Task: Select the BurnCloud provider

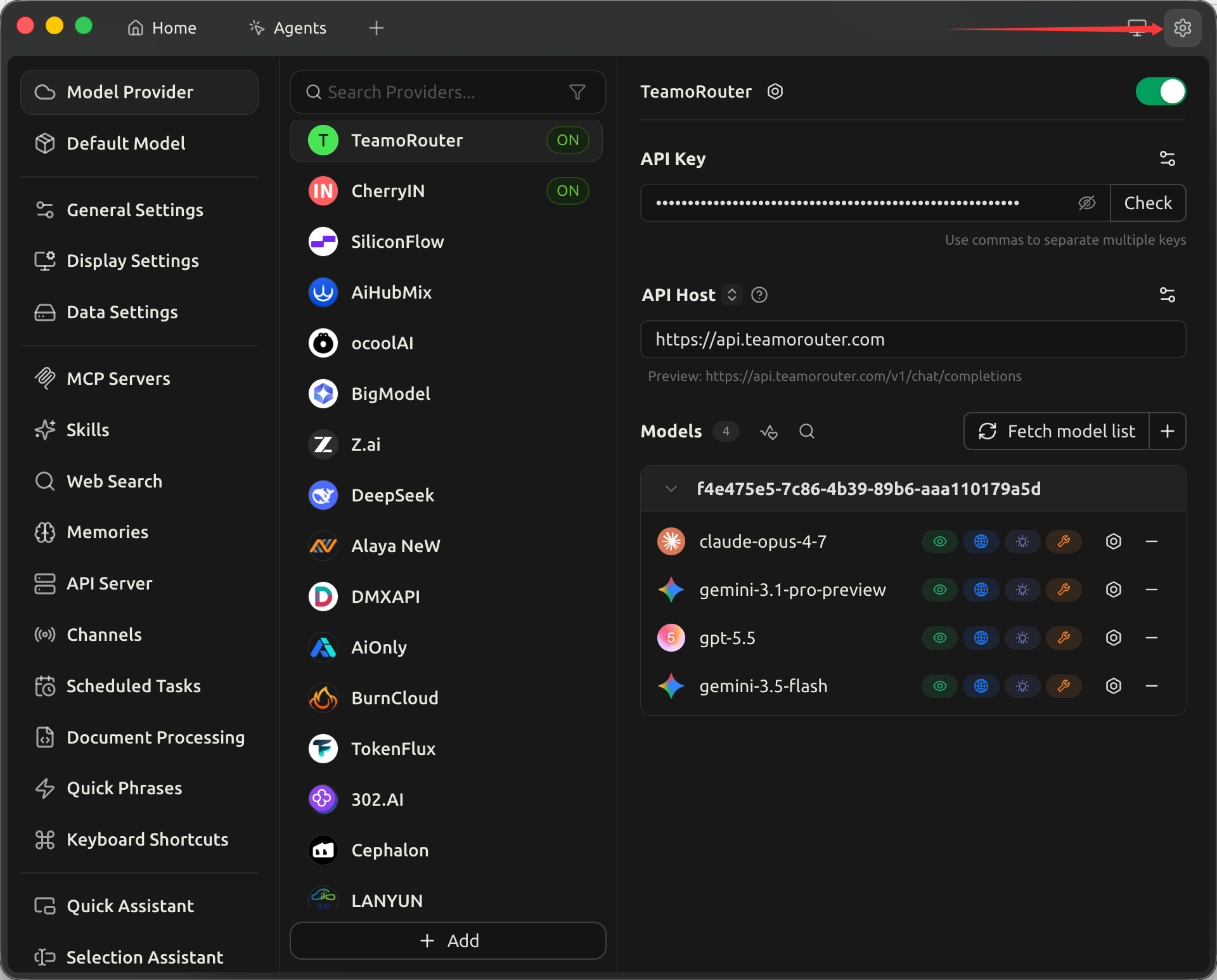Action: coord(446,698)
